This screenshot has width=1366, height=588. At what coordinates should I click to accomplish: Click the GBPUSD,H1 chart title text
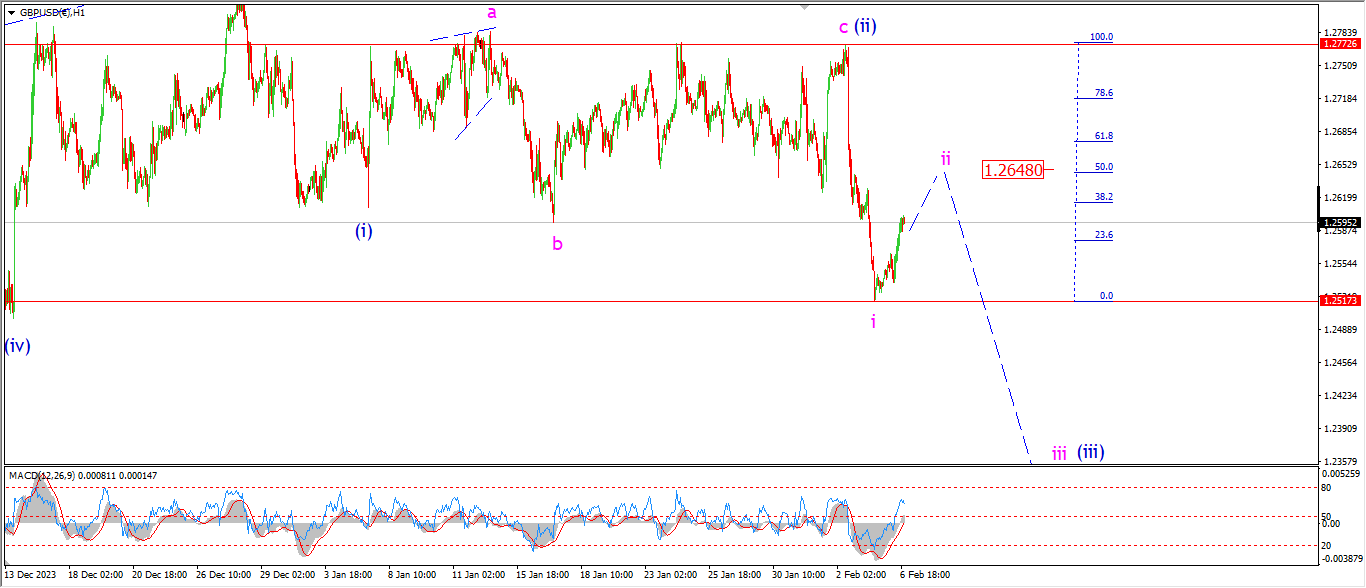(52, 12)
